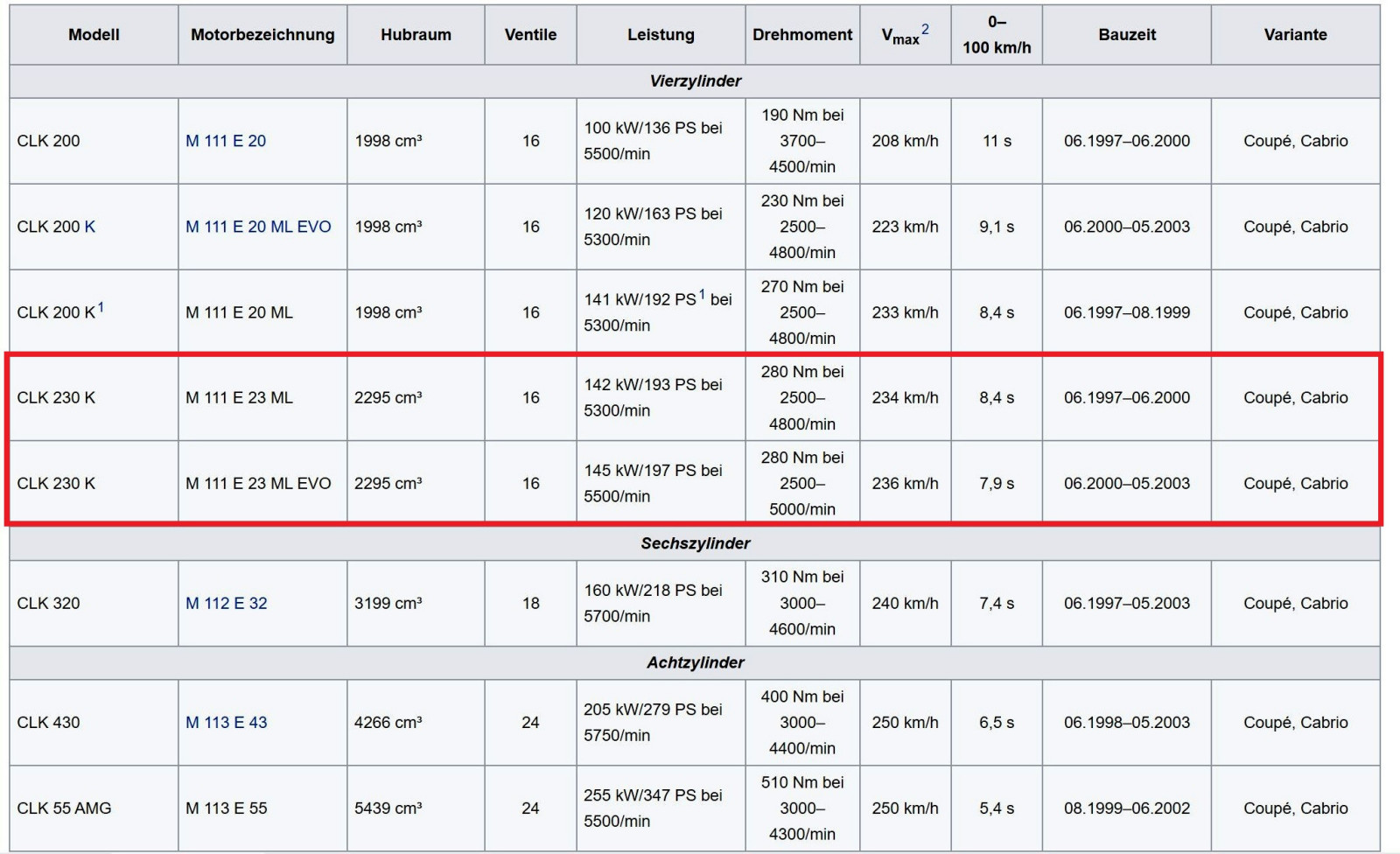Viewport: 1400px width, 854px height.
Task: Click the M 111 E 23 ML EVO engine cell
Action: (262, 483)
